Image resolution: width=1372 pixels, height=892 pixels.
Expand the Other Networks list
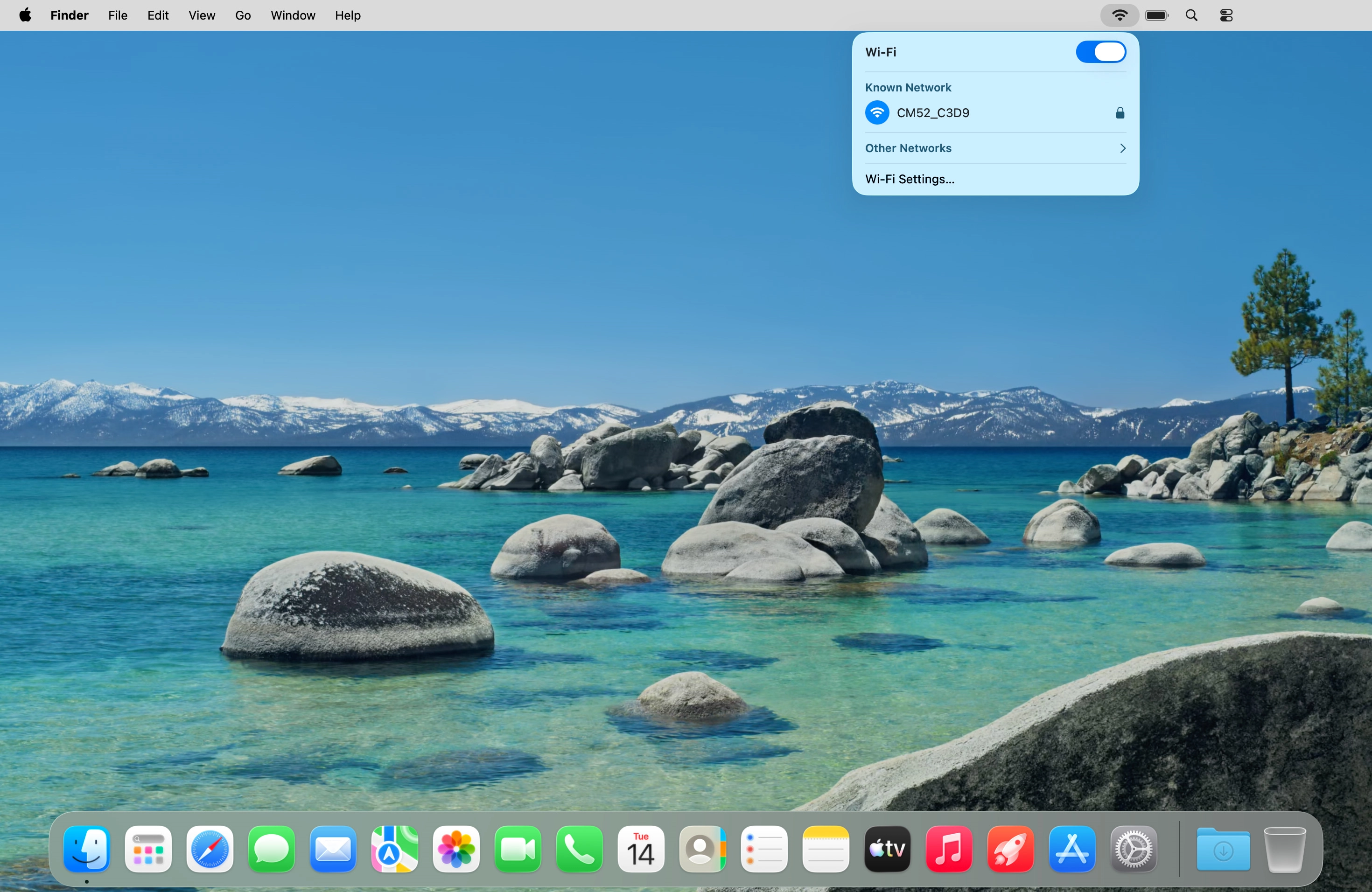click(995, 148)
